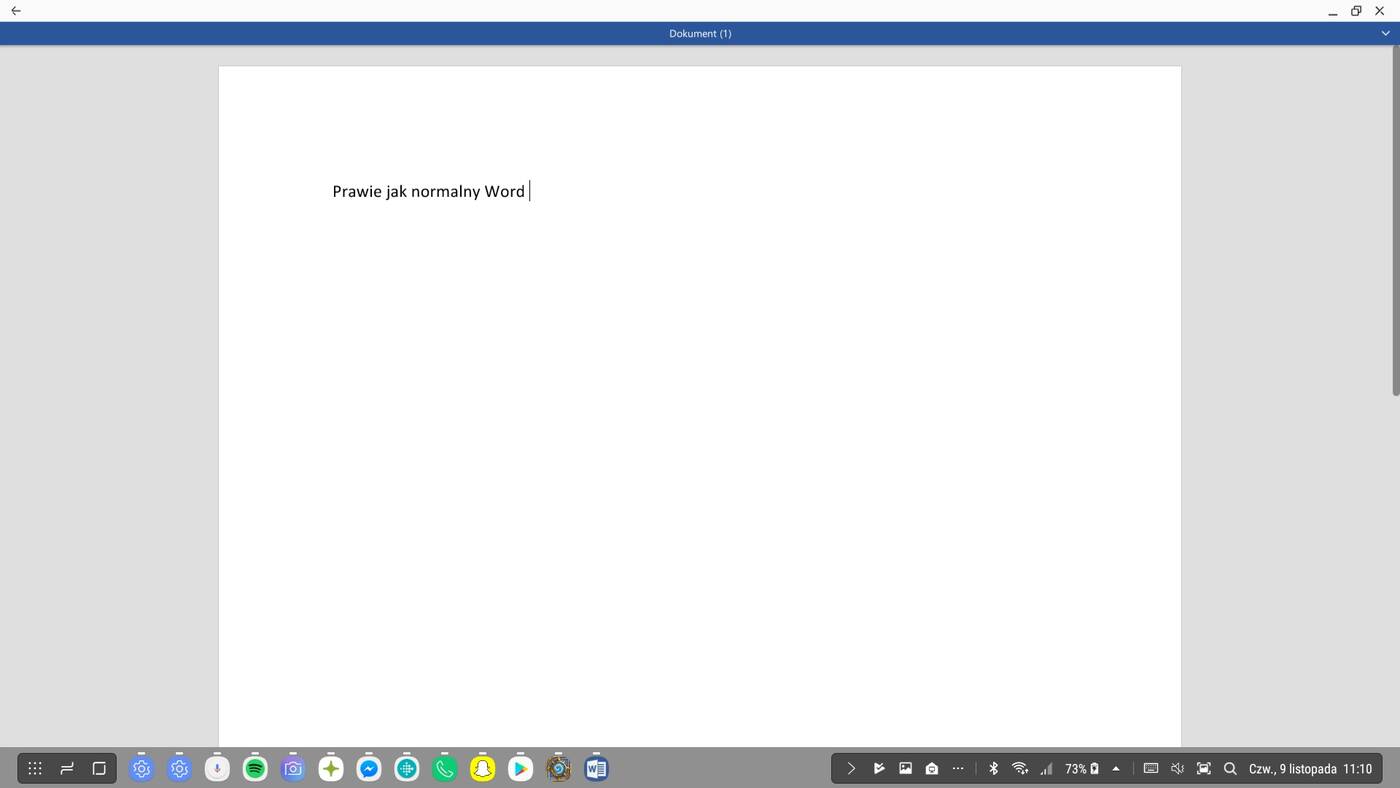
Task: Open the apps grid launcher
Action: (35, 769)
